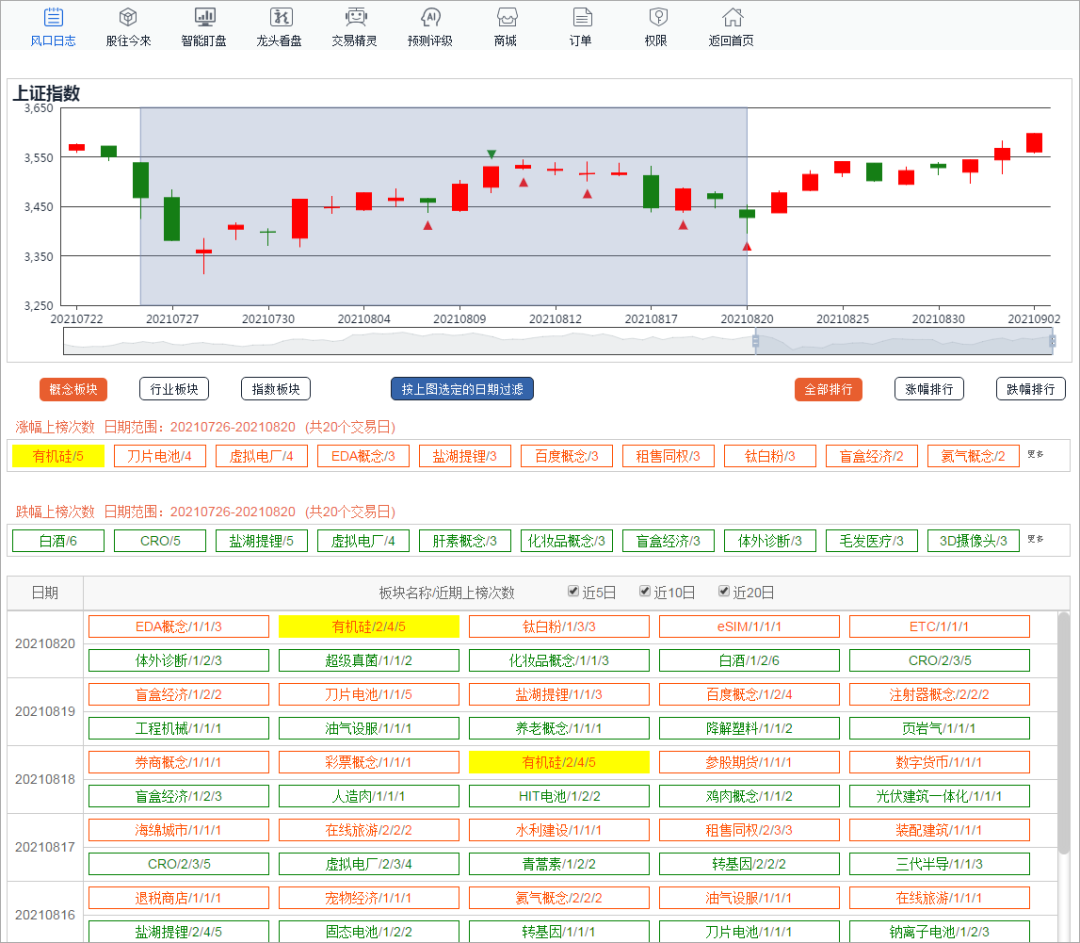Open the 交易精灵 robot icon

pyautogui.click(x=354, y=18)
